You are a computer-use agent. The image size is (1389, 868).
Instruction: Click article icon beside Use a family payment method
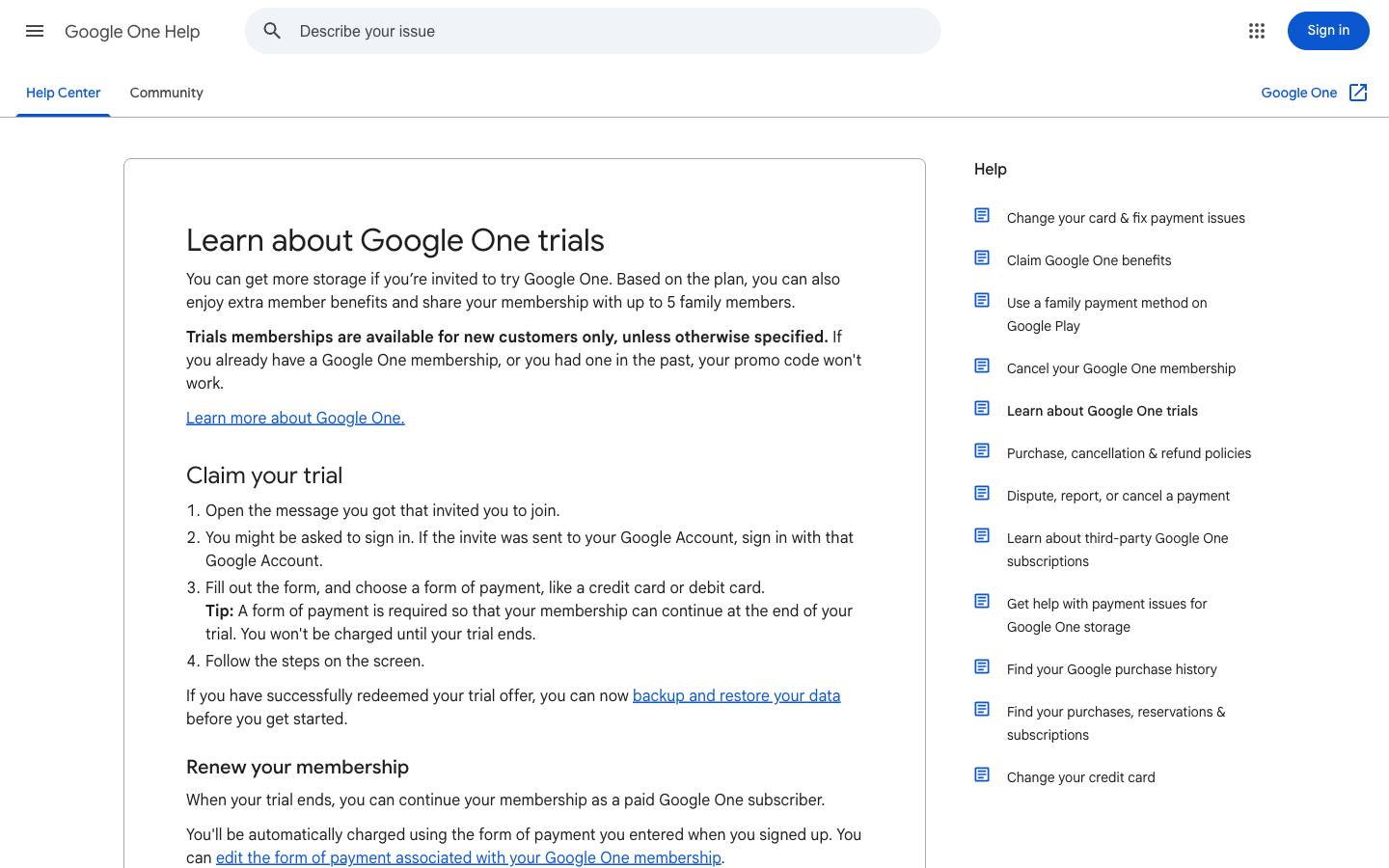point(982,300)
